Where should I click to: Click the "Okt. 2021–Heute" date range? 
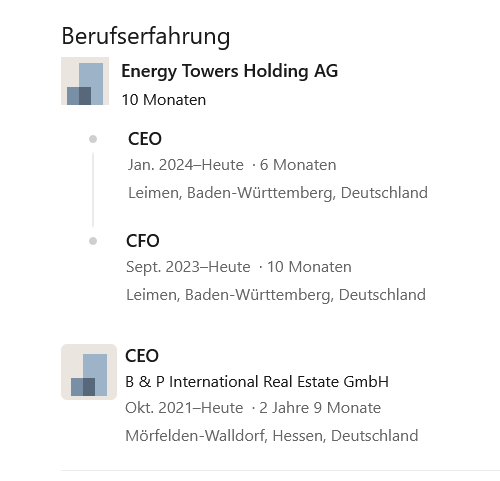[184, 408]
